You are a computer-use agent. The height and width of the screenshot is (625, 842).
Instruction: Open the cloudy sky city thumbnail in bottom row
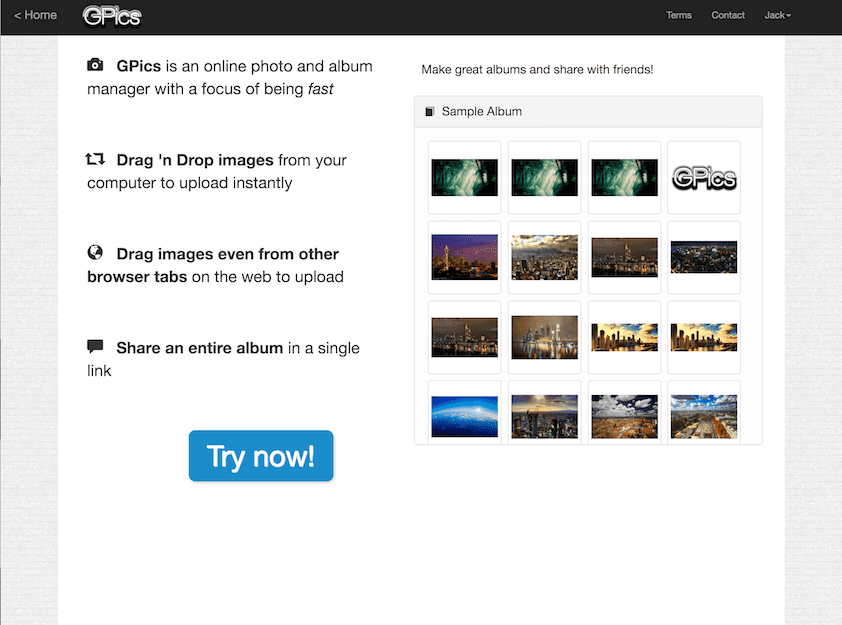click(x=624, y=416)
